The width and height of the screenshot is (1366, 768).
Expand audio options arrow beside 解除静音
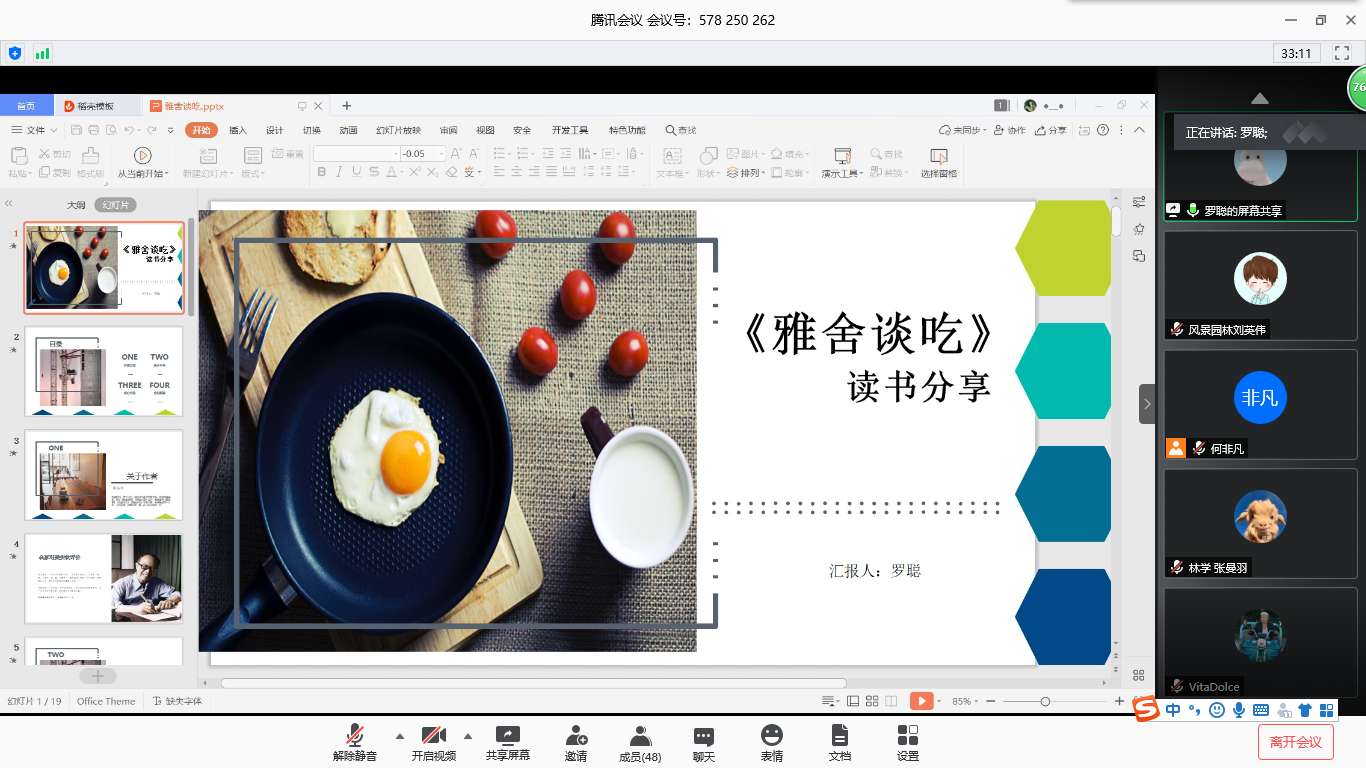click(400, 736)
